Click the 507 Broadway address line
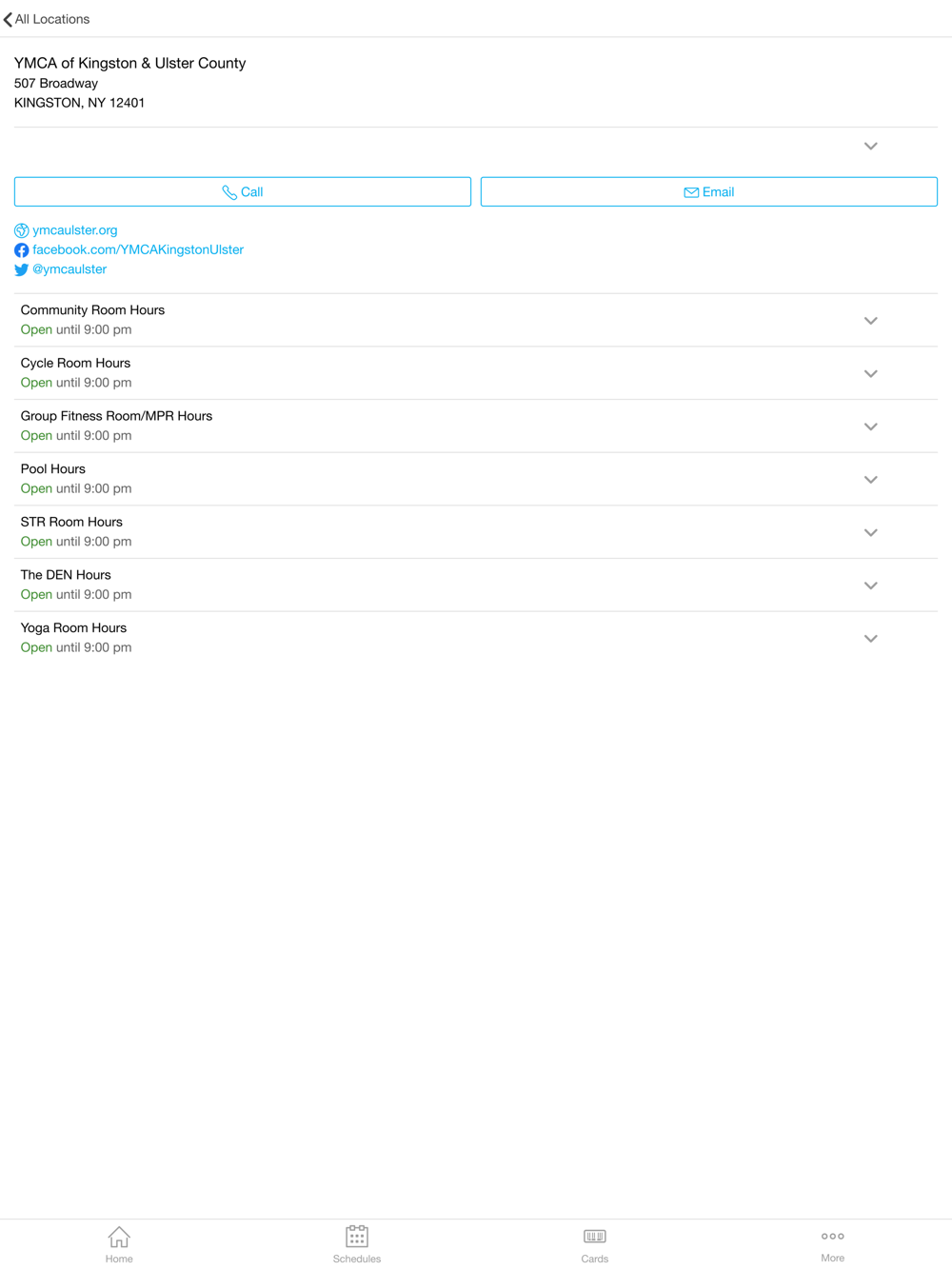This screenshot has height=1270, width=952. coord(56,84)
